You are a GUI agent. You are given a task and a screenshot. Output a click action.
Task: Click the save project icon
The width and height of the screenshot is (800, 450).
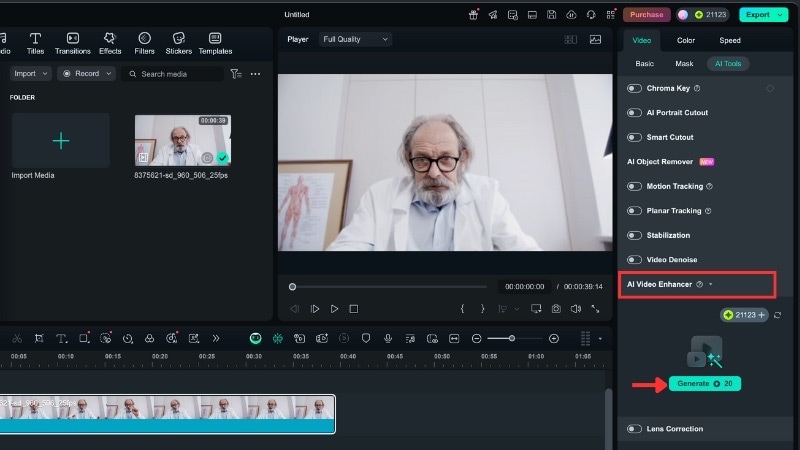click(x=552, y=14)
